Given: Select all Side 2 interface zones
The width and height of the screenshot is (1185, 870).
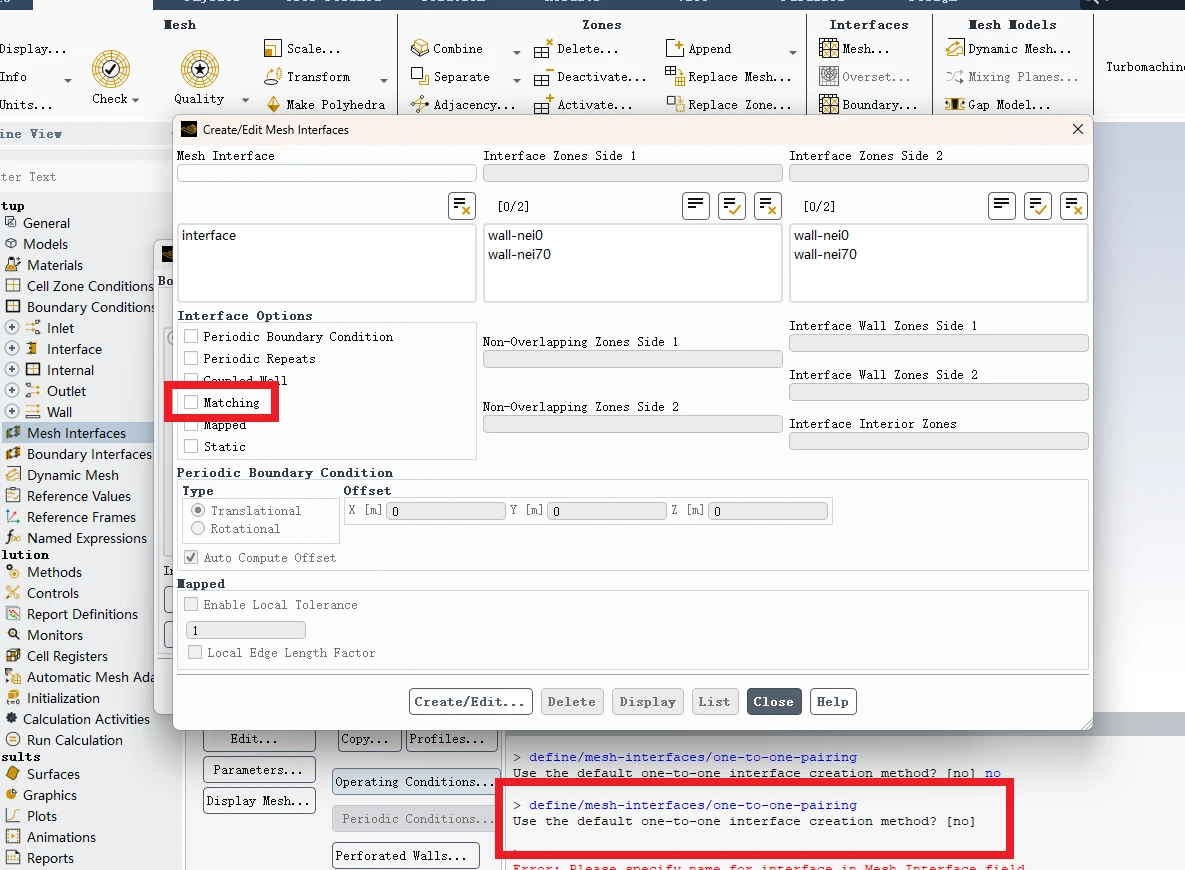Looking at the screenshot, I should pos(1038,206).
